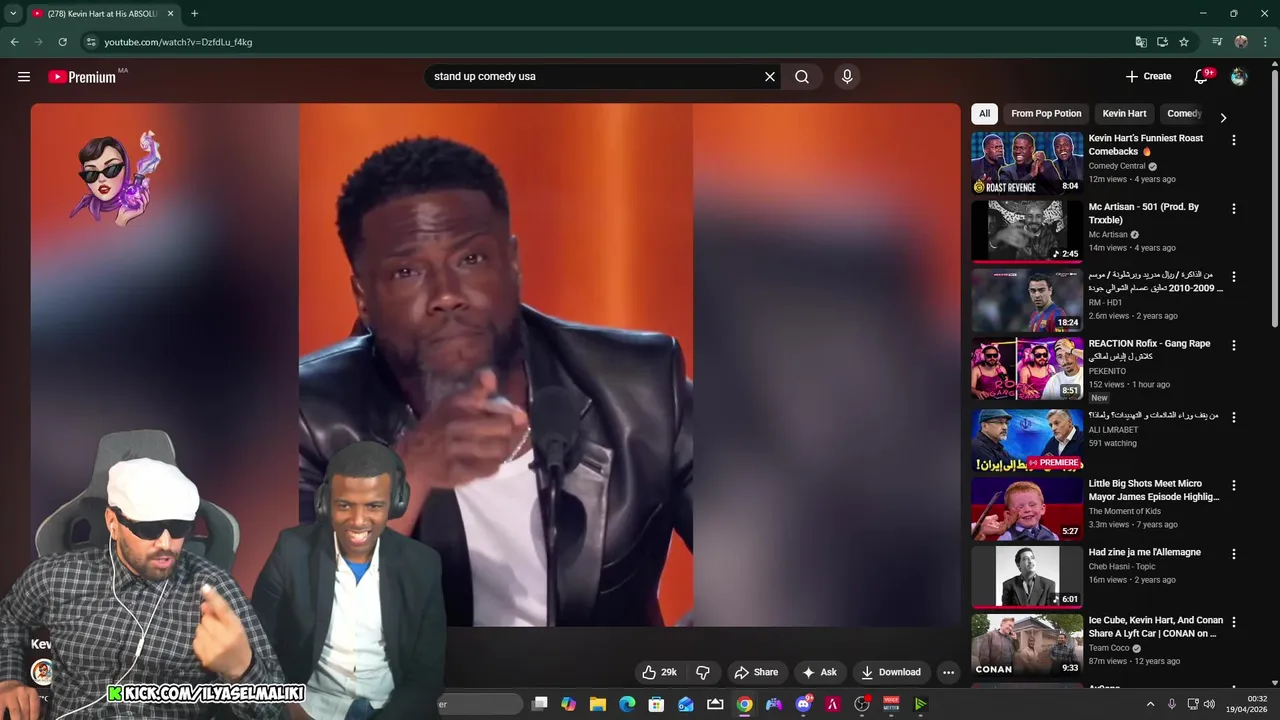The image size is (1280, 720).
Task: Open options menu for Mc Artisan - 501
Action: (x=1233, y=209)
